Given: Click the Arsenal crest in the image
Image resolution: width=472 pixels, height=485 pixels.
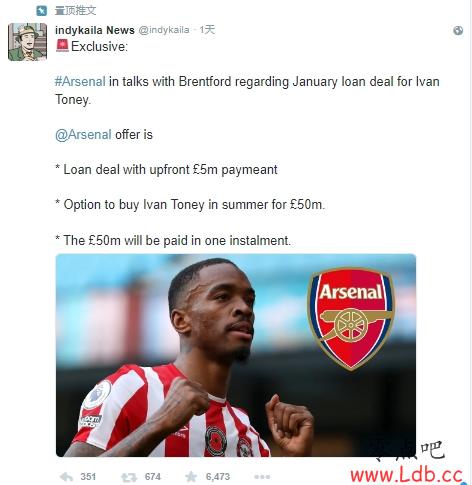Looking at the screenshot, I should (351, 318).
